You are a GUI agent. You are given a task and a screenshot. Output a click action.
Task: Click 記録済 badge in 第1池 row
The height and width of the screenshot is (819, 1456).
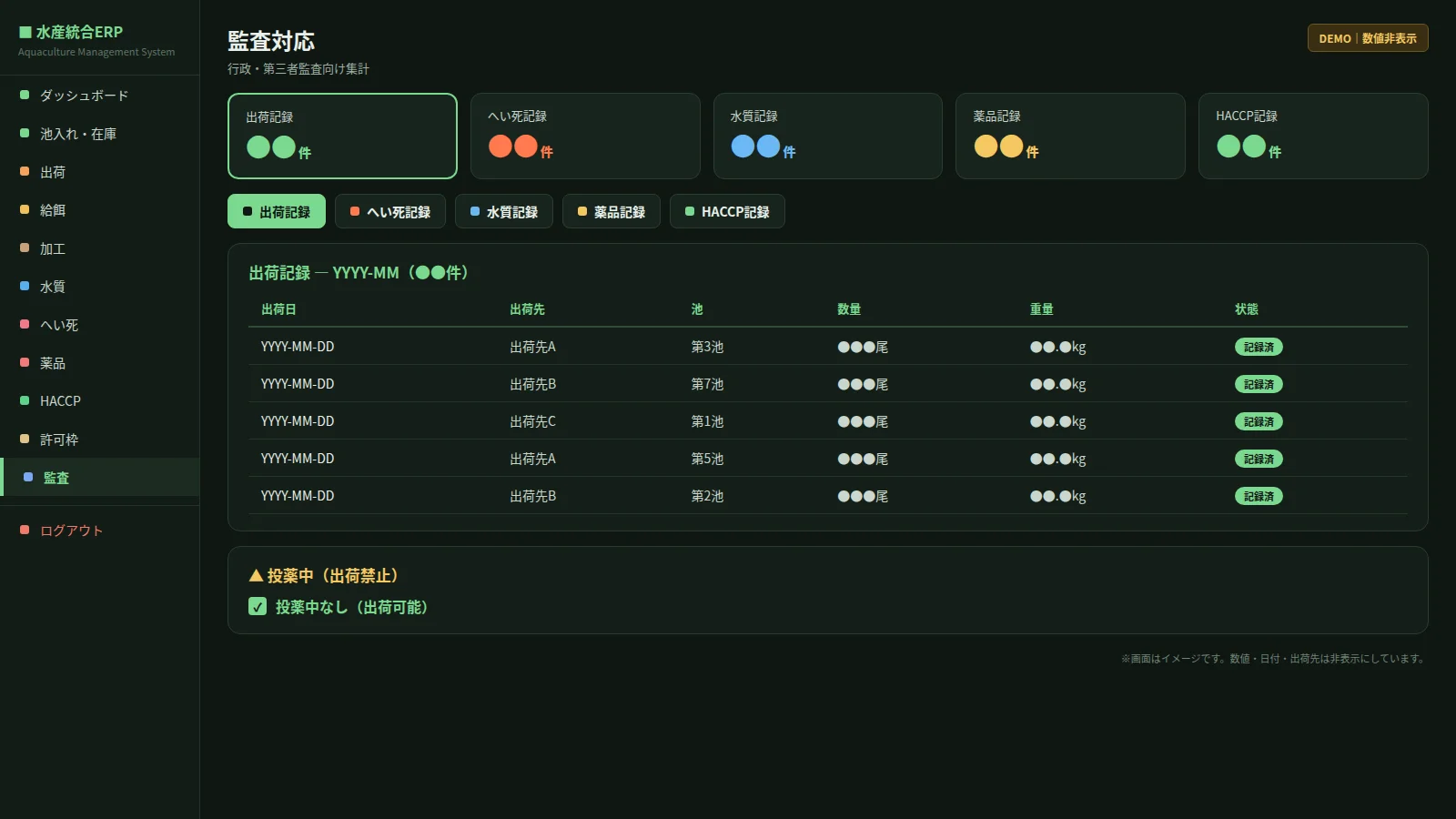(1259, 421)
